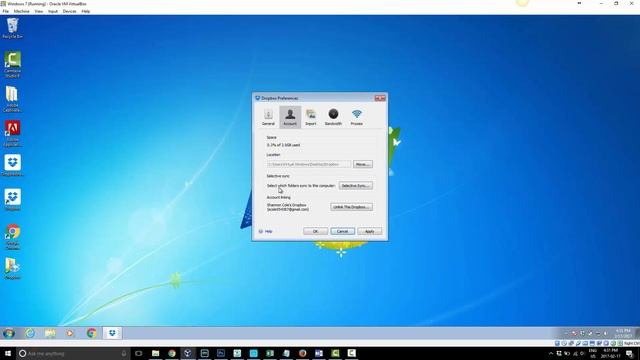Switch to the General preferences tab
The height and width of the screenshot is (360, 640).
(268, 117)
